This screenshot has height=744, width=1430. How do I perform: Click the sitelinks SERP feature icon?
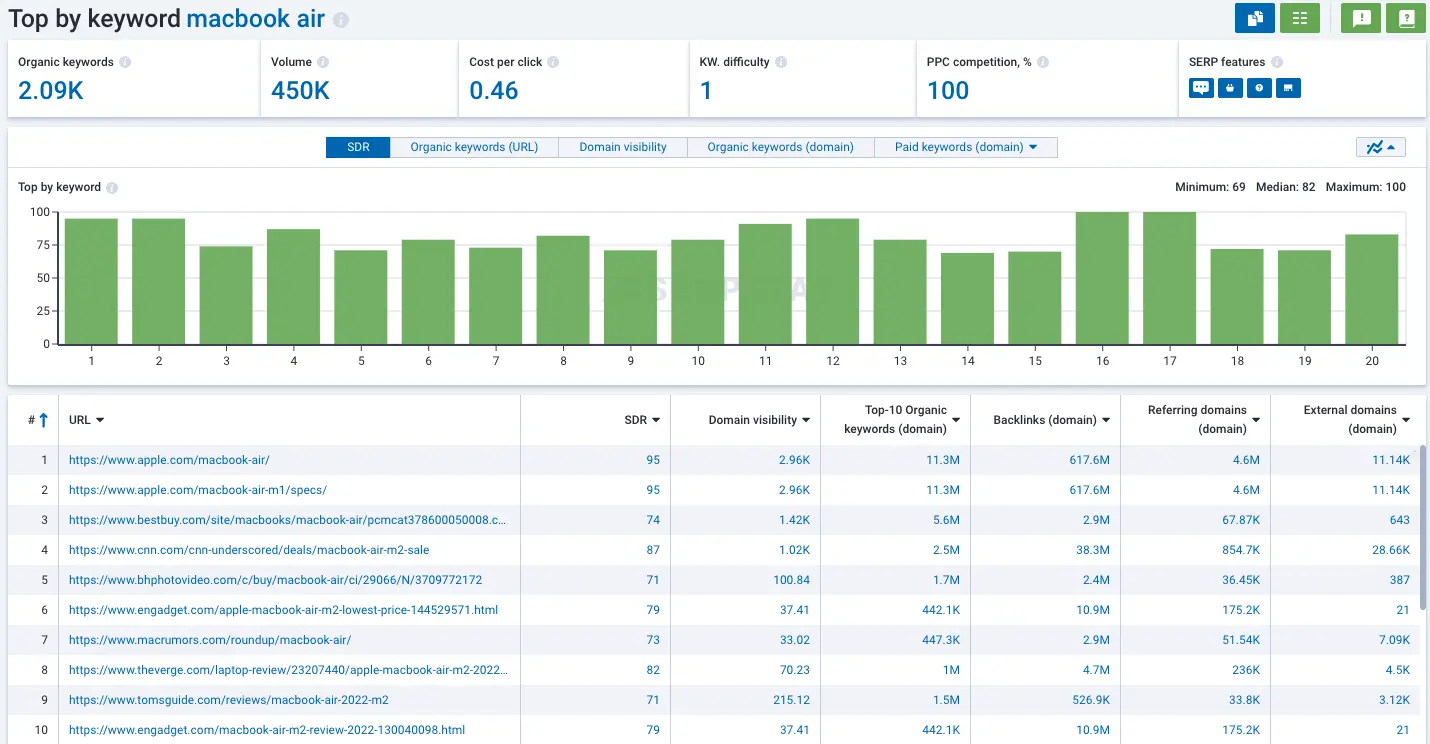(x=1288, y=87)
